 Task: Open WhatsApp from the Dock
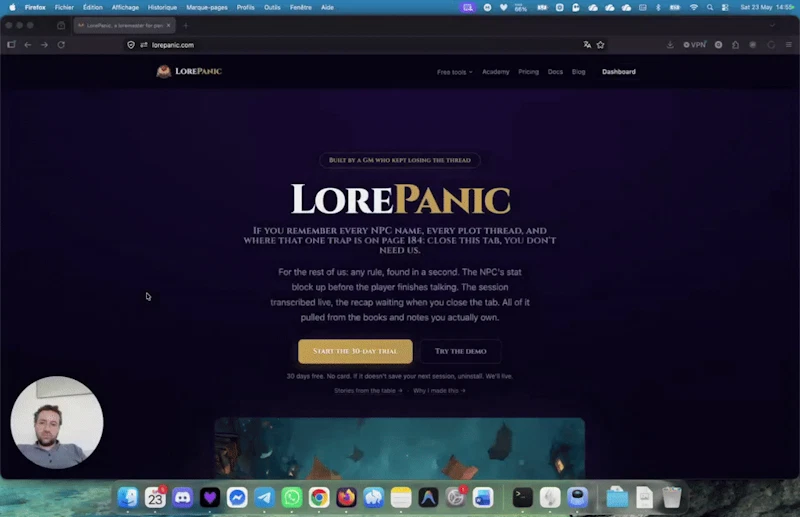292,497
